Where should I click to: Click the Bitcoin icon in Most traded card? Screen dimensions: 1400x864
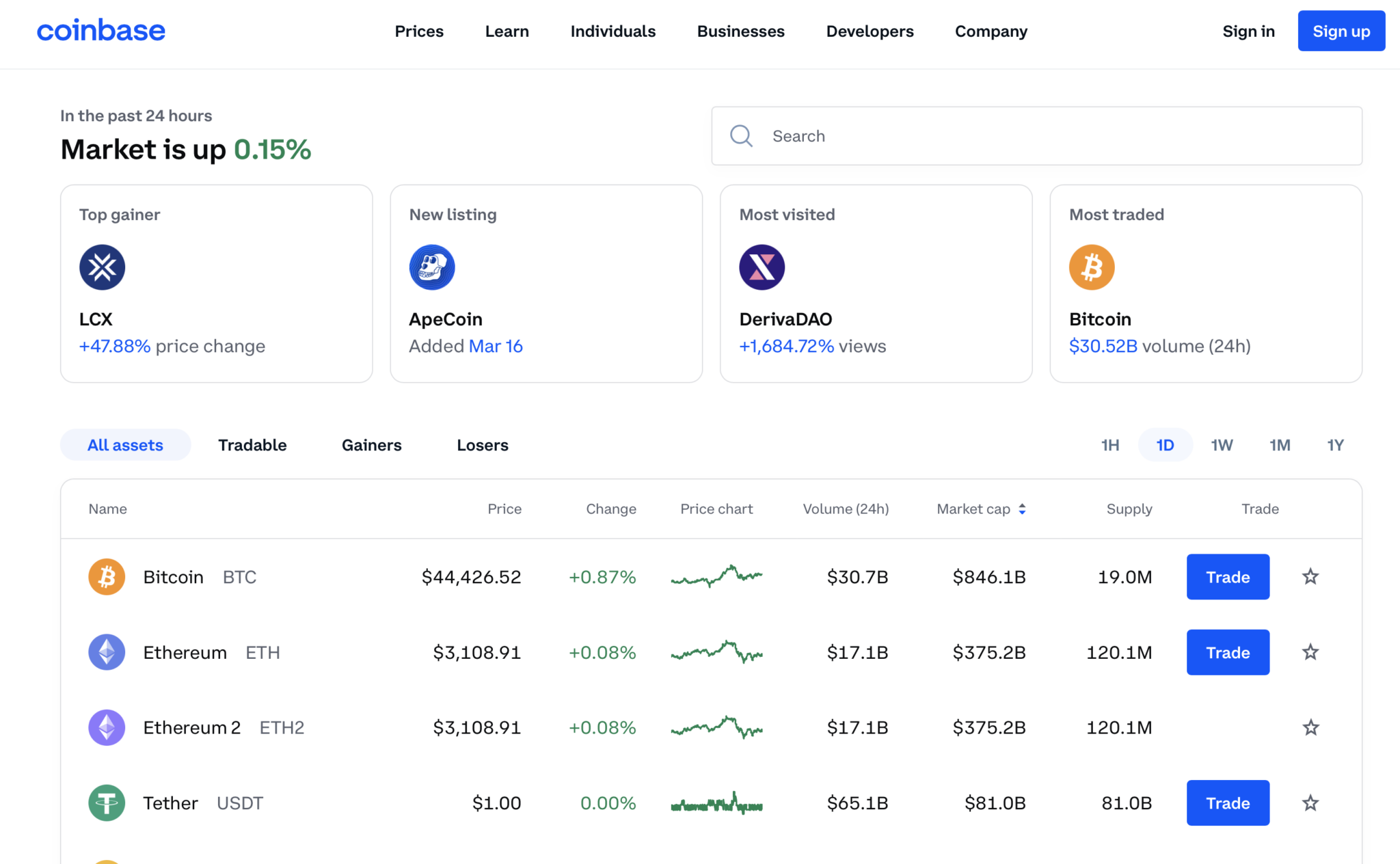[1092, 267]
